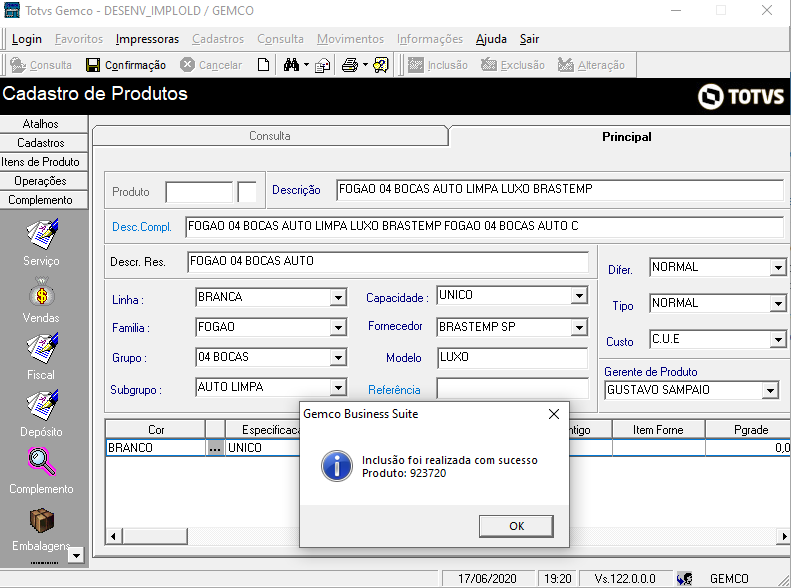Click the Pgrade column header
Viewport: 791px width, 588px height.
[x=750, y=430]
